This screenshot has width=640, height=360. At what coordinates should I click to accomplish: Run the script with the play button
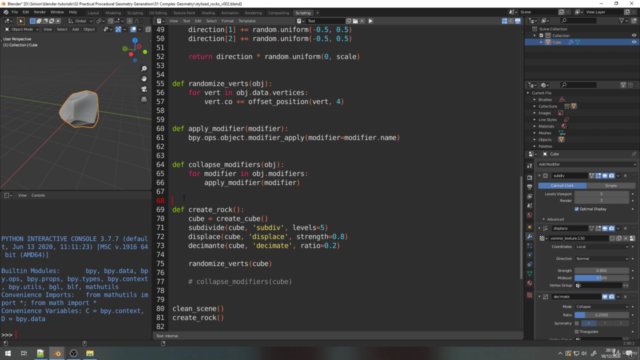(x=371, y=21)
